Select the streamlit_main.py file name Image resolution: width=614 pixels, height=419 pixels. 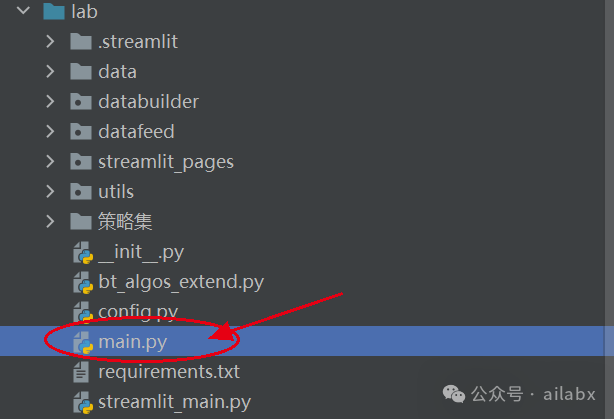coord(174,402)
